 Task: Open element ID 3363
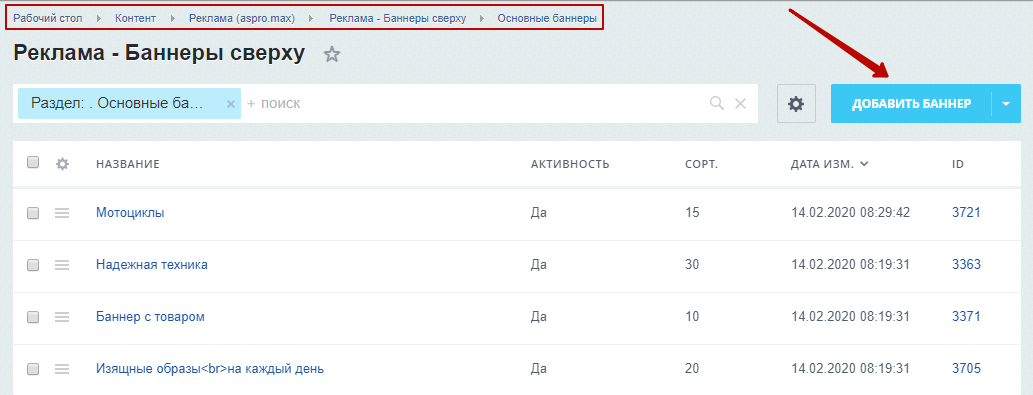click(x=966, y=265)
